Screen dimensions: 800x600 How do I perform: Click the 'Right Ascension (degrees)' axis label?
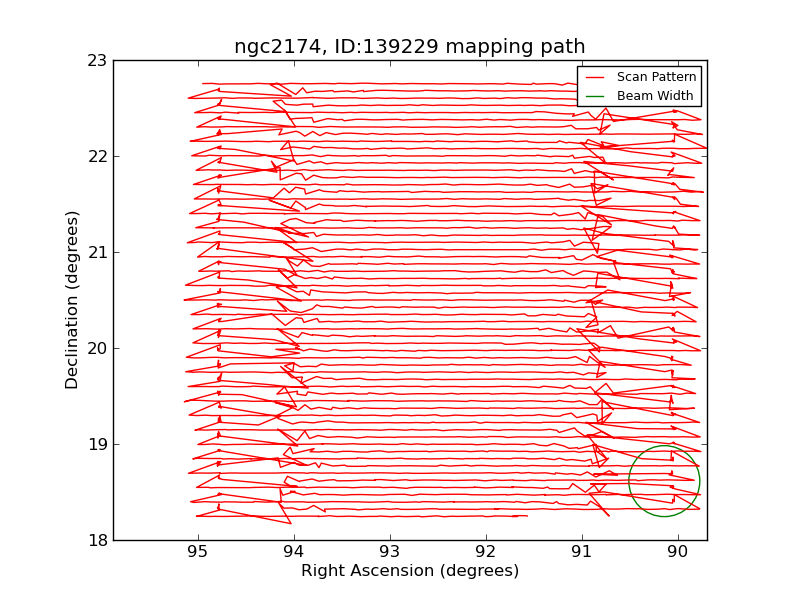410,571
